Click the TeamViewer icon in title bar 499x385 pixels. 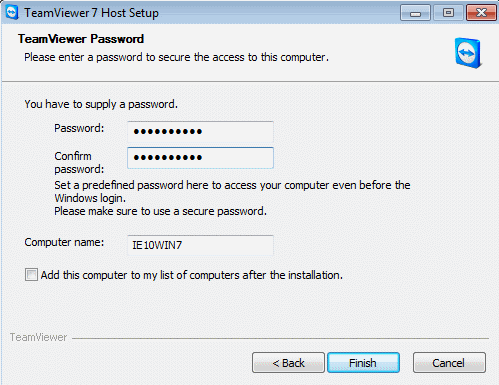pos(12,13)
